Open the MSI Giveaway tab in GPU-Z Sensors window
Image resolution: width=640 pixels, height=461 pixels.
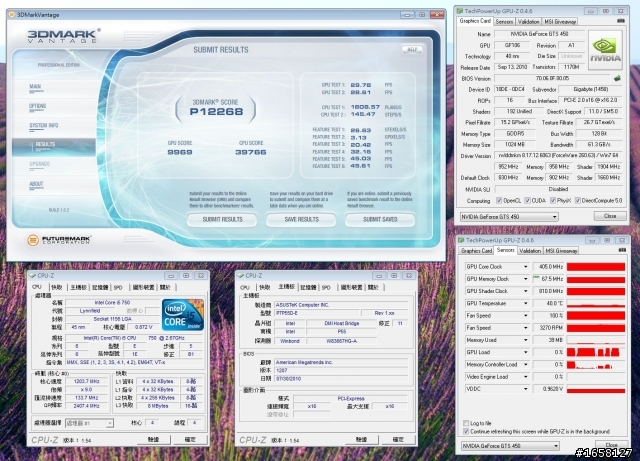561,251
